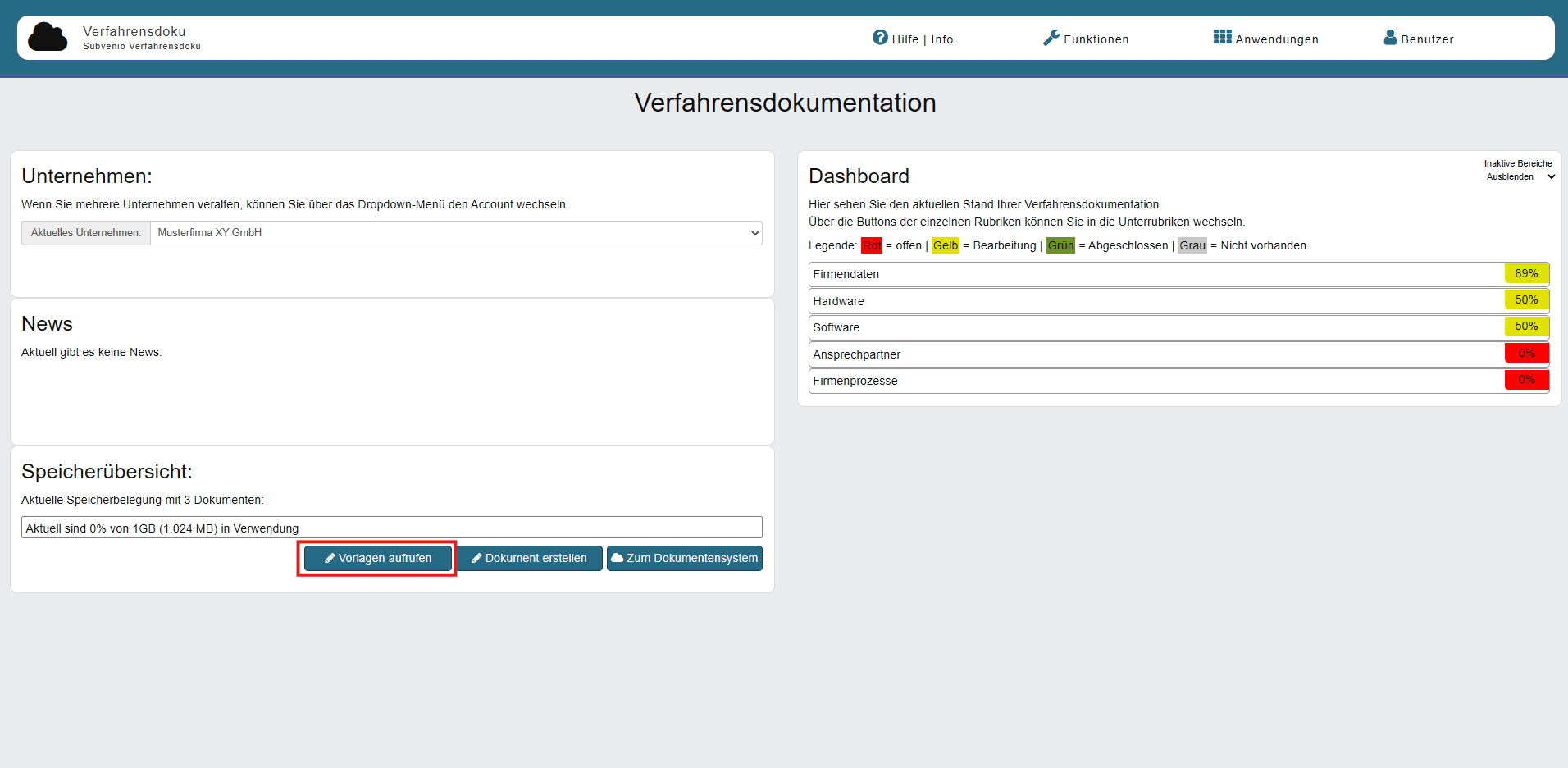Click the Software 50% yellow status badge
1568x768 pixels.
pos(1526,327)
